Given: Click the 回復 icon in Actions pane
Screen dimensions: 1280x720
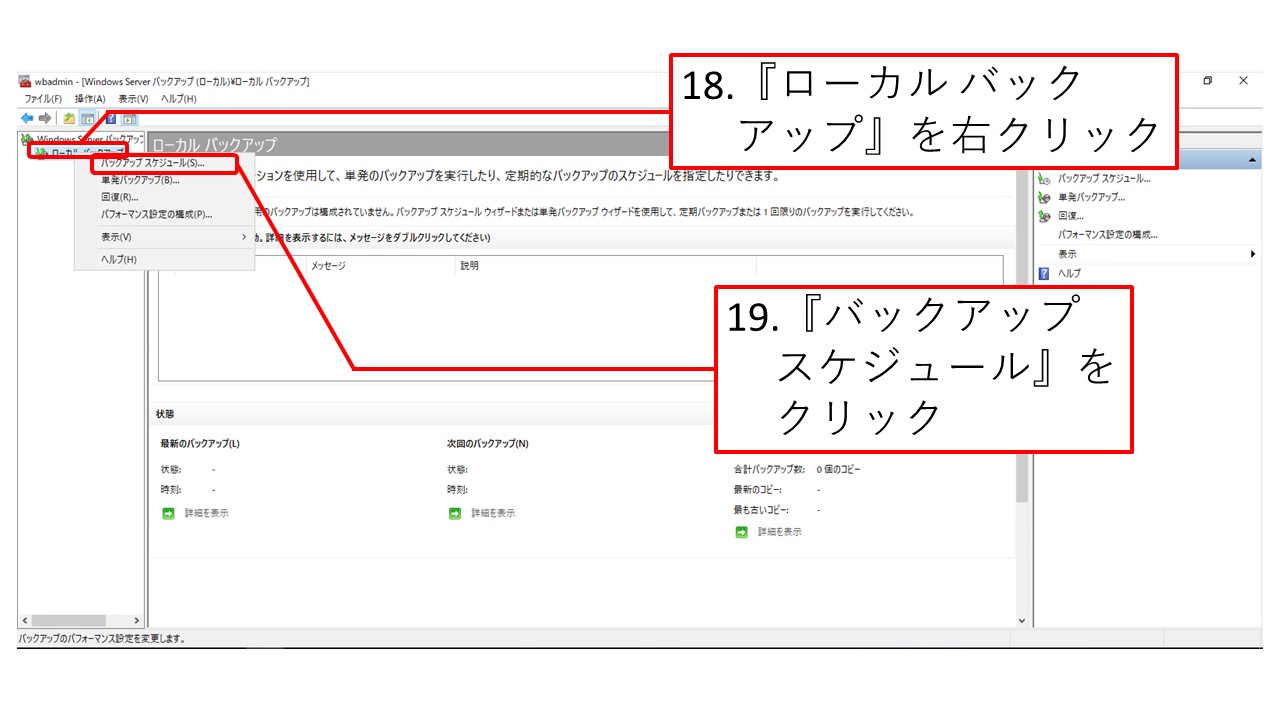Looking at the screenshot, I should coord(1044,216).
